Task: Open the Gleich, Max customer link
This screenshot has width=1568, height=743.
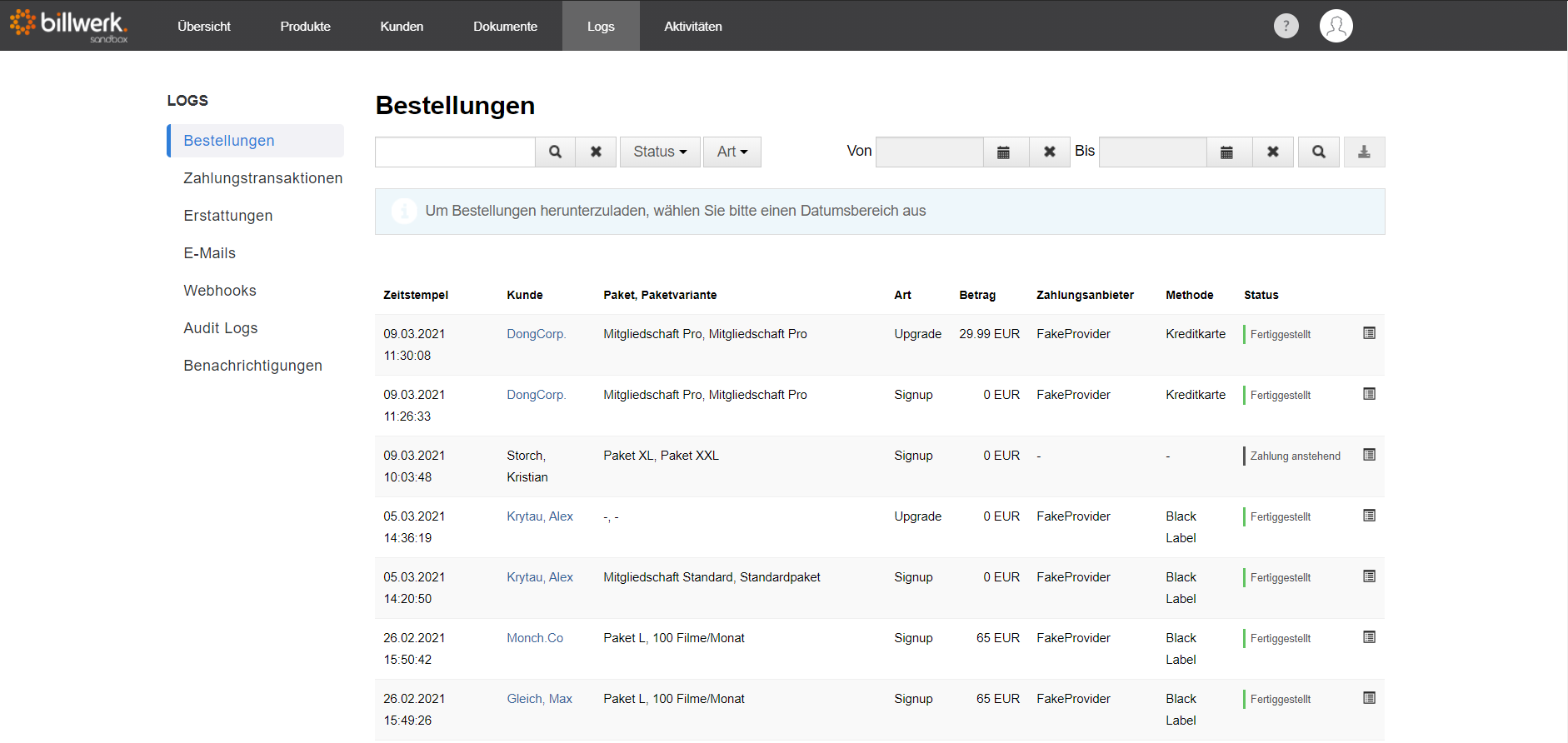Action: click(x=539, y=699)
